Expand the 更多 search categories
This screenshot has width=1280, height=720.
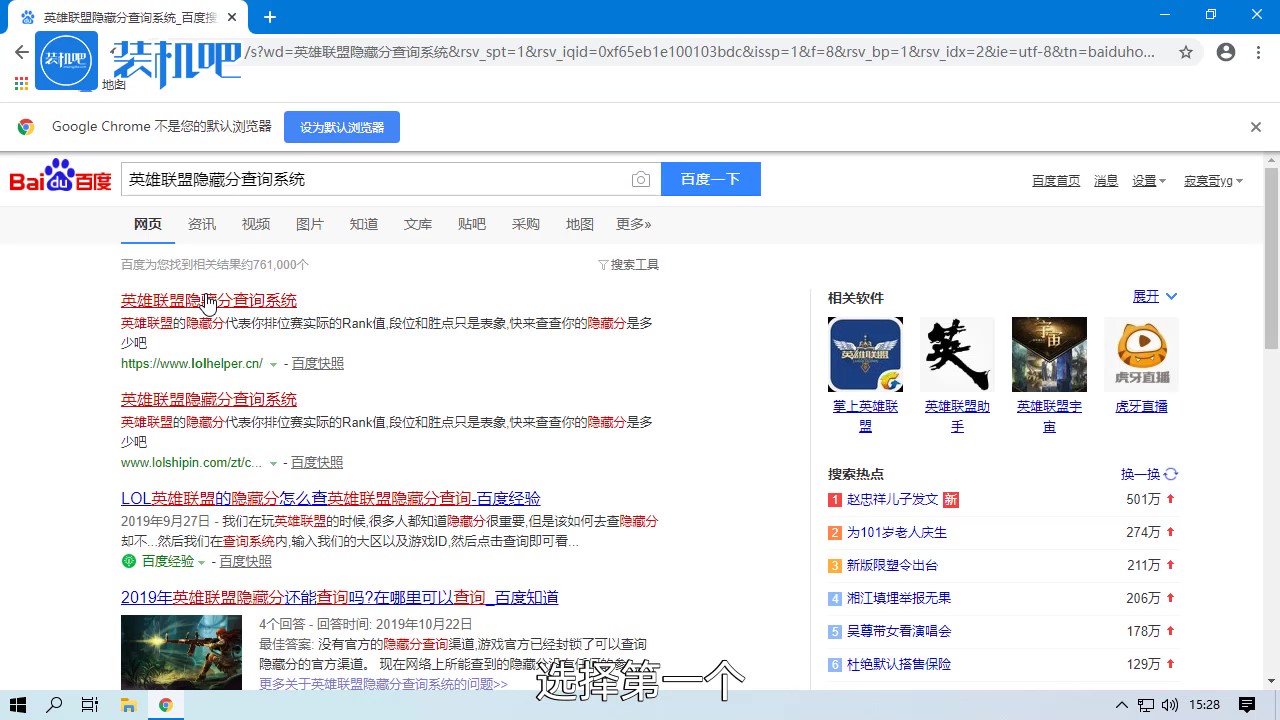pos(633,224)
